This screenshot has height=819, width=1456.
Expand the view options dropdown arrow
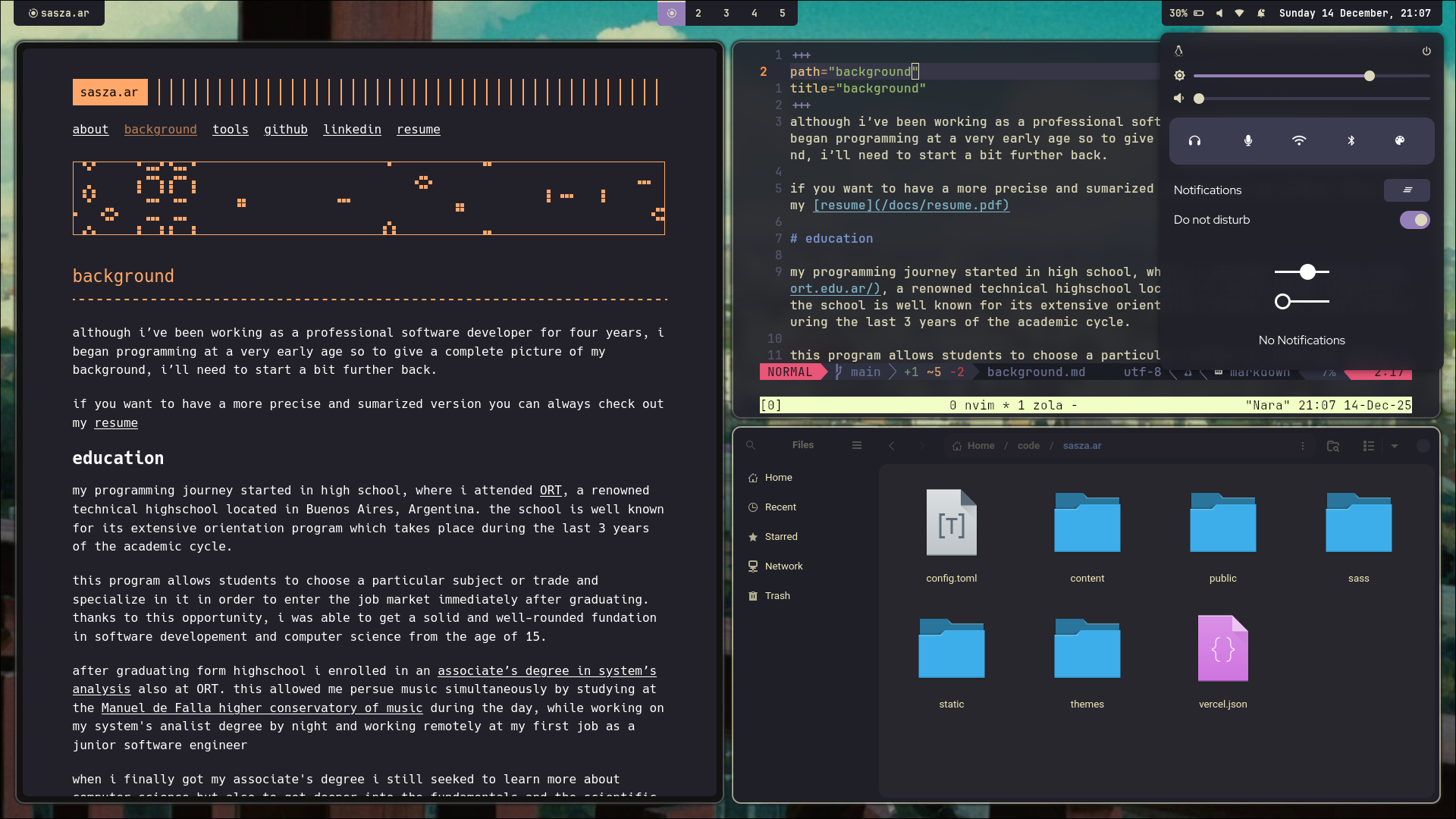(1394, 446)
